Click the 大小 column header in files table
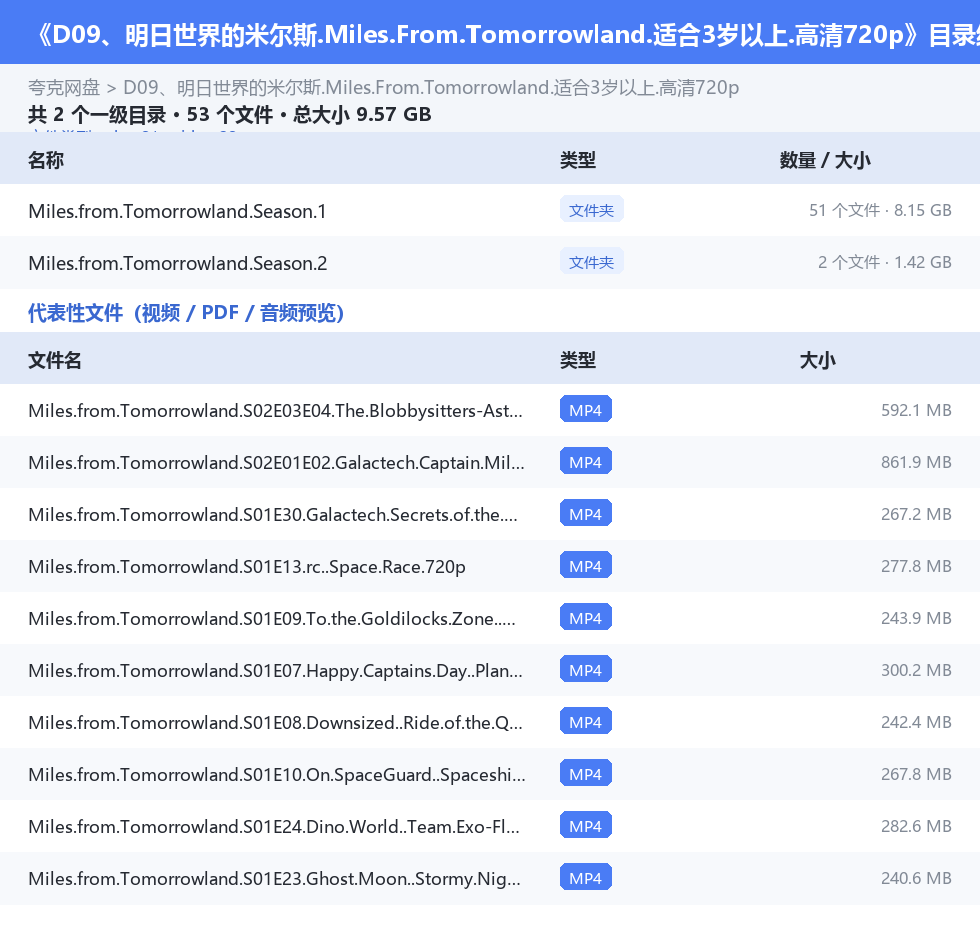Viewport: 980px width, 936px height. pyautogui.click(x=818, y=360)
